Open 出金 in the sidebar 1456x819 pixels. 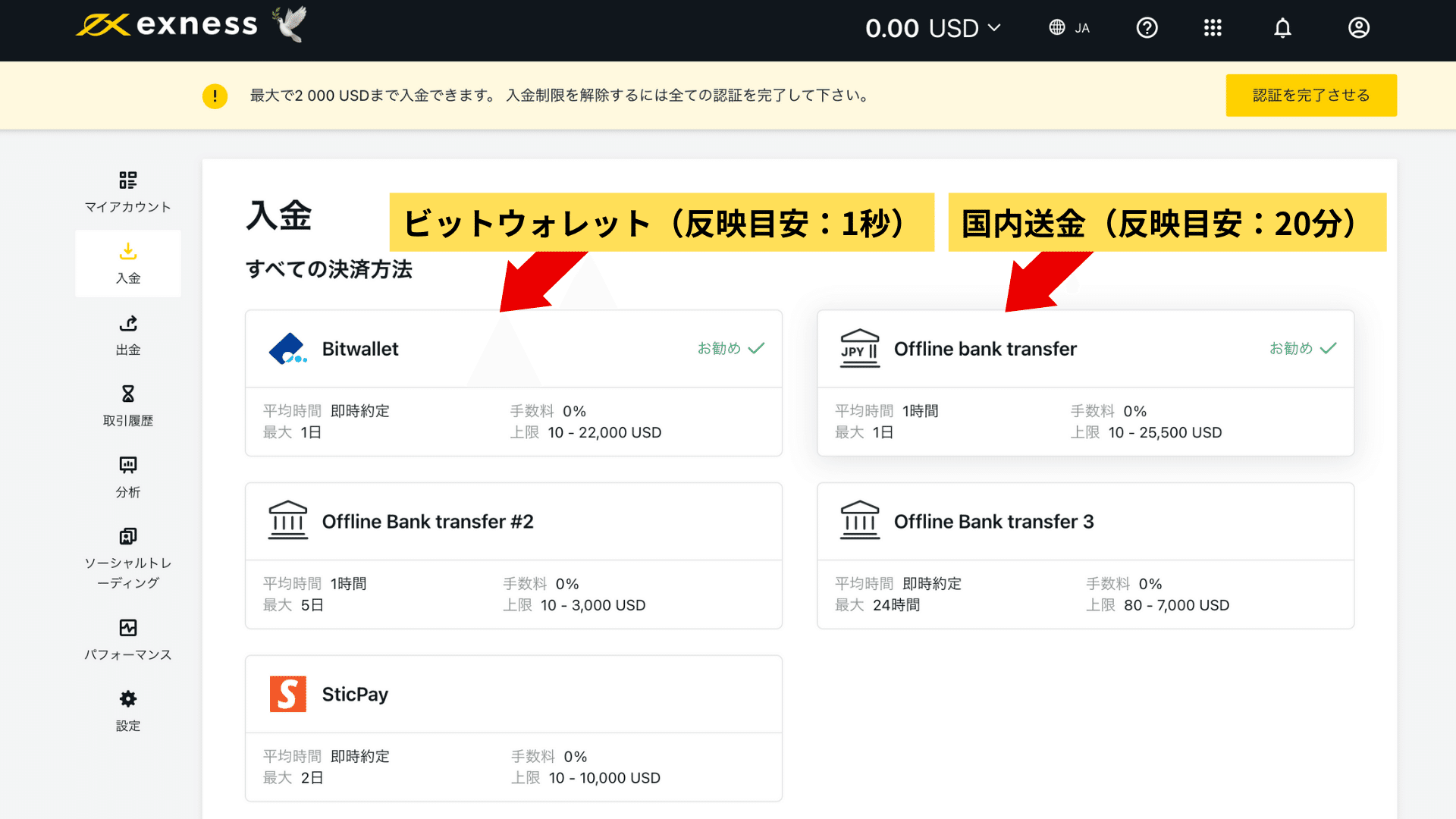(x=128, y=335)
